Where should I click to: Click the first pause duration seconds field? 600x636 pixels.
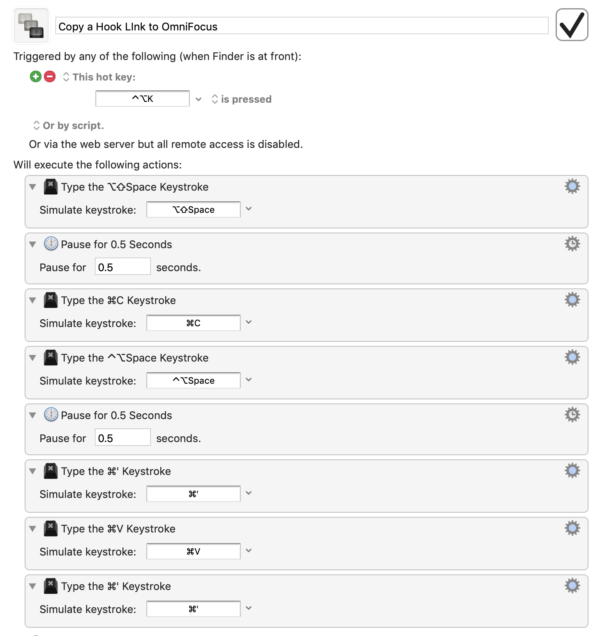122,266
